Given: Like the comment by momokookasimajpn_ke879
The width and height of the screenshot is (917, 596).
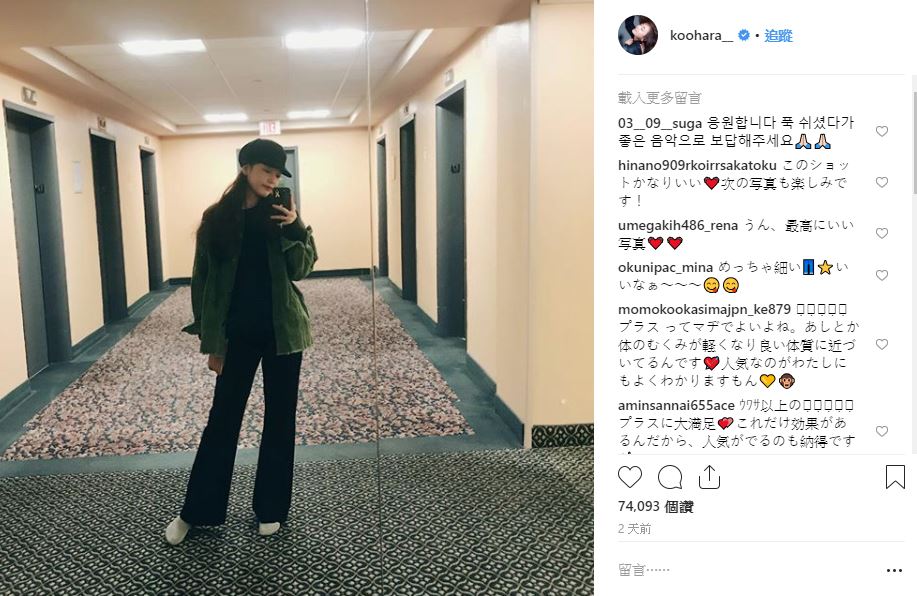Looking at the screenshot, I should (881, 344).
